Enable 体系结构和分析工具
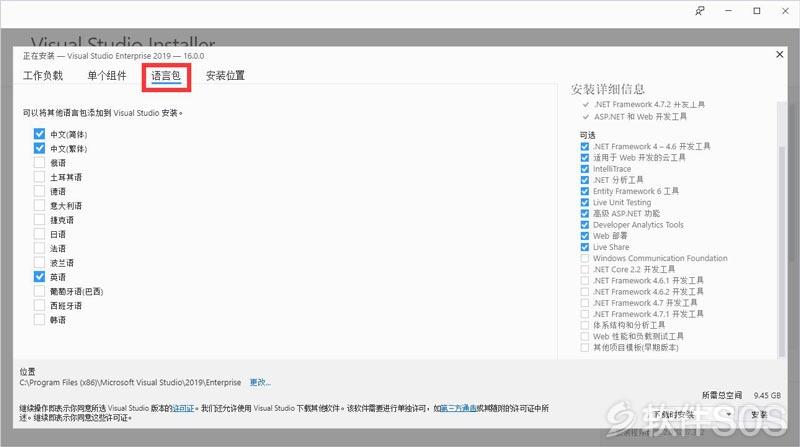Viewport: 800px width, 447px height. tap(585, 326)
